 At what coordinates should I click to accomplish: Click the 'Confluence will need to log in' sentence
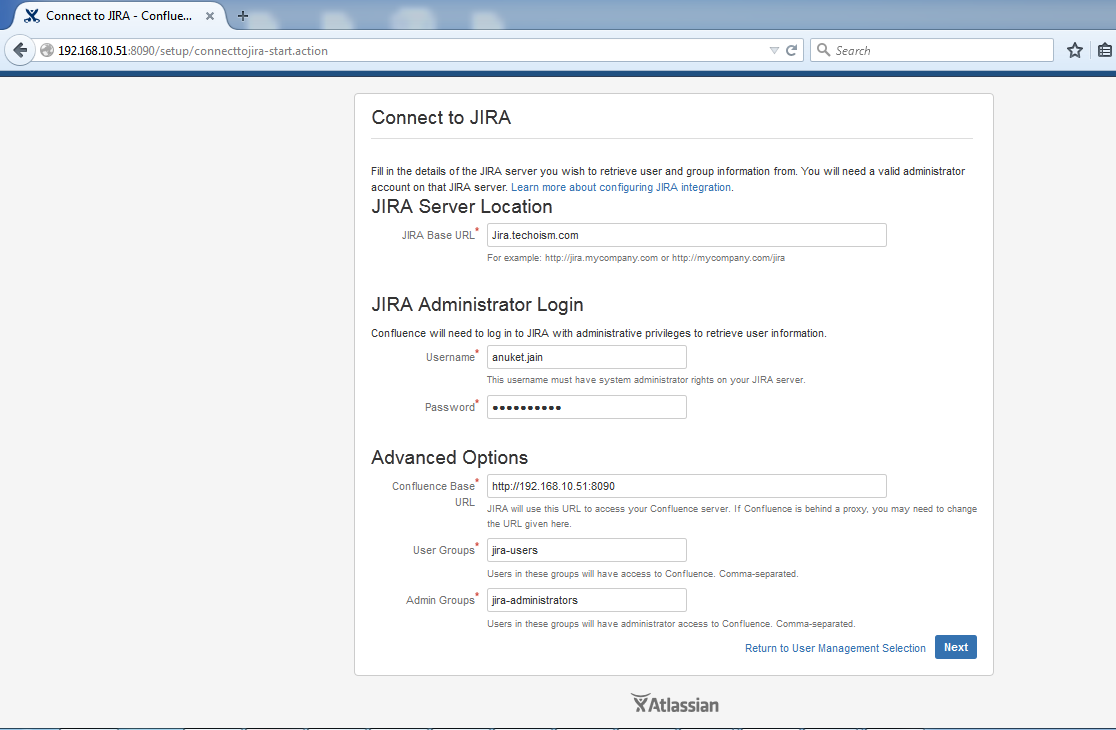coord(599,333)
